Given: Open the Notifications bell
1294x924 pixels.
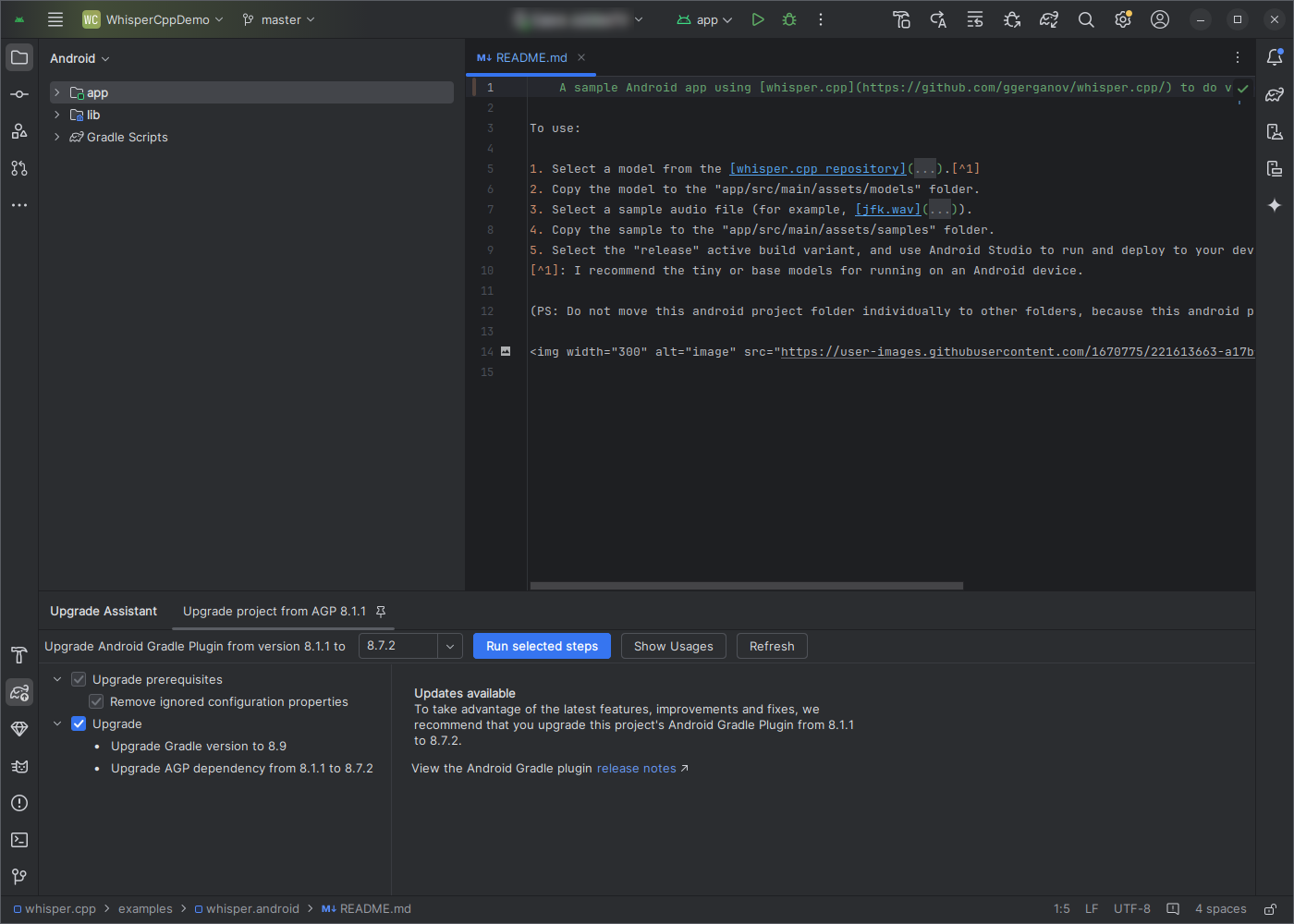Looking at the screenshot, I should click(1276, 56).
